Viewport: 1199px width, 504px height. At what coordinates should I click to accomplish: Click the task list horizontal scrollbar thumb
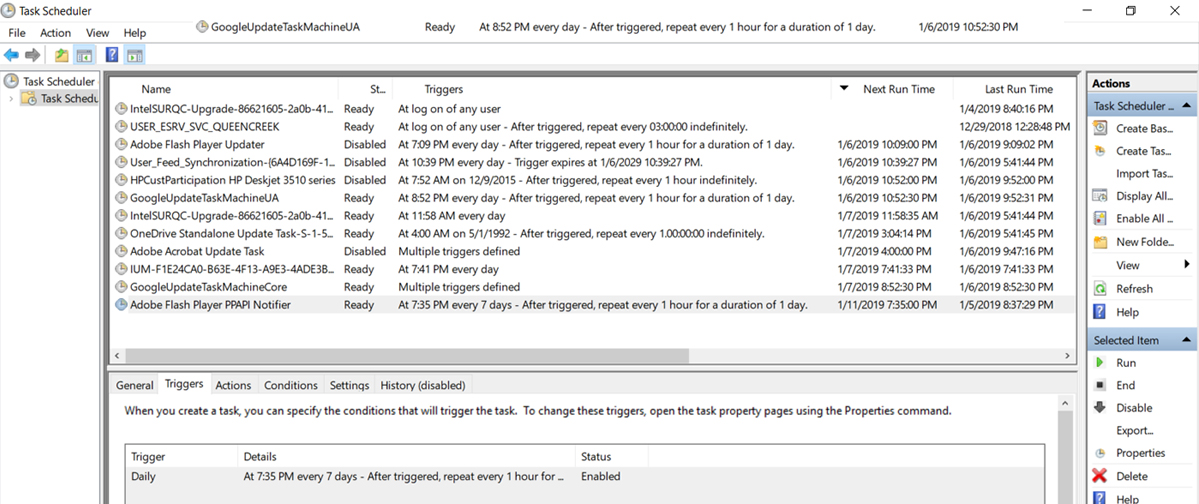point(407,356)
